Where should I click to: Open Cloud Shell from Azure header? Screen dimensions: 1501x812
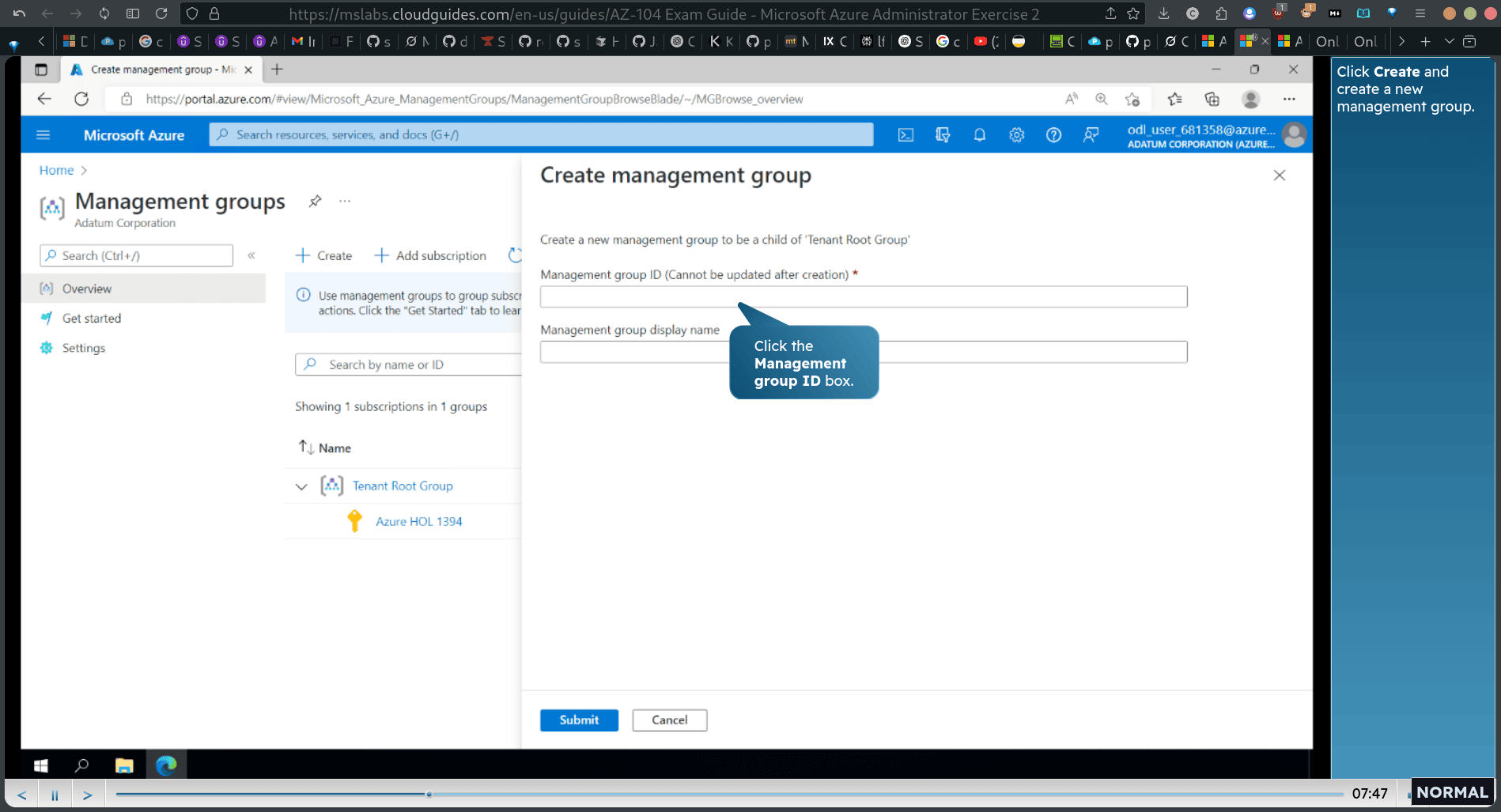tap(906, 135)
